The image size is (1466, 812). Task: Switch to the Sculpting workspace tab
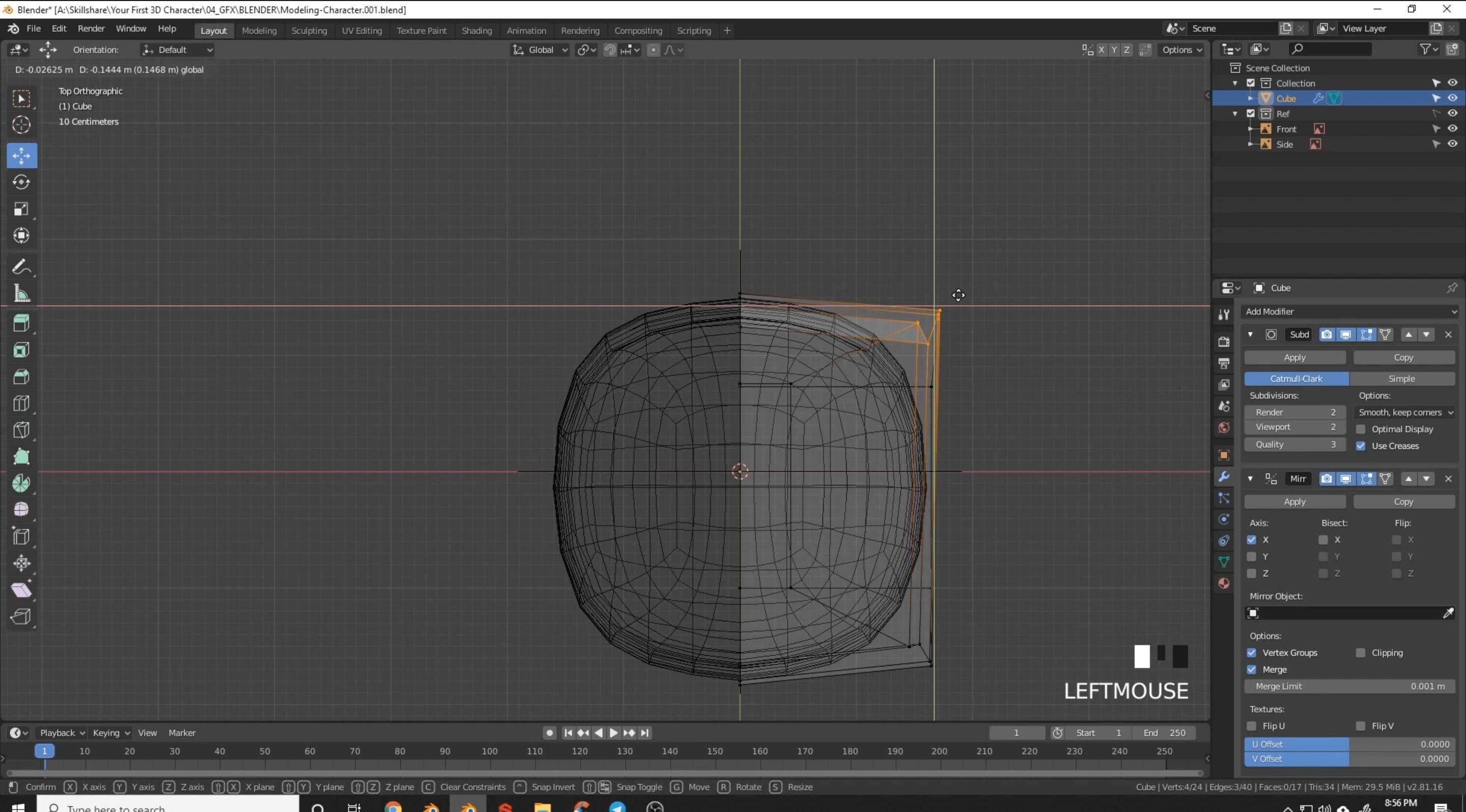(x=309, y=31)
